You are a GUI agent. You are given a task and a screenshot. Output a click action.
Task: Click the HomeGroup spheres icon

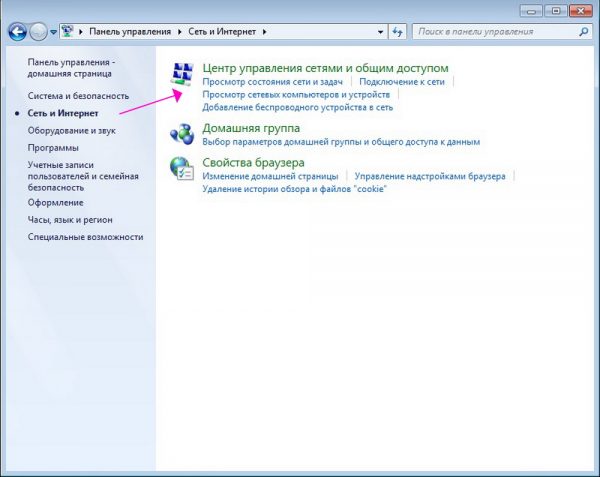pyautogui.click(x=182, y=134)
